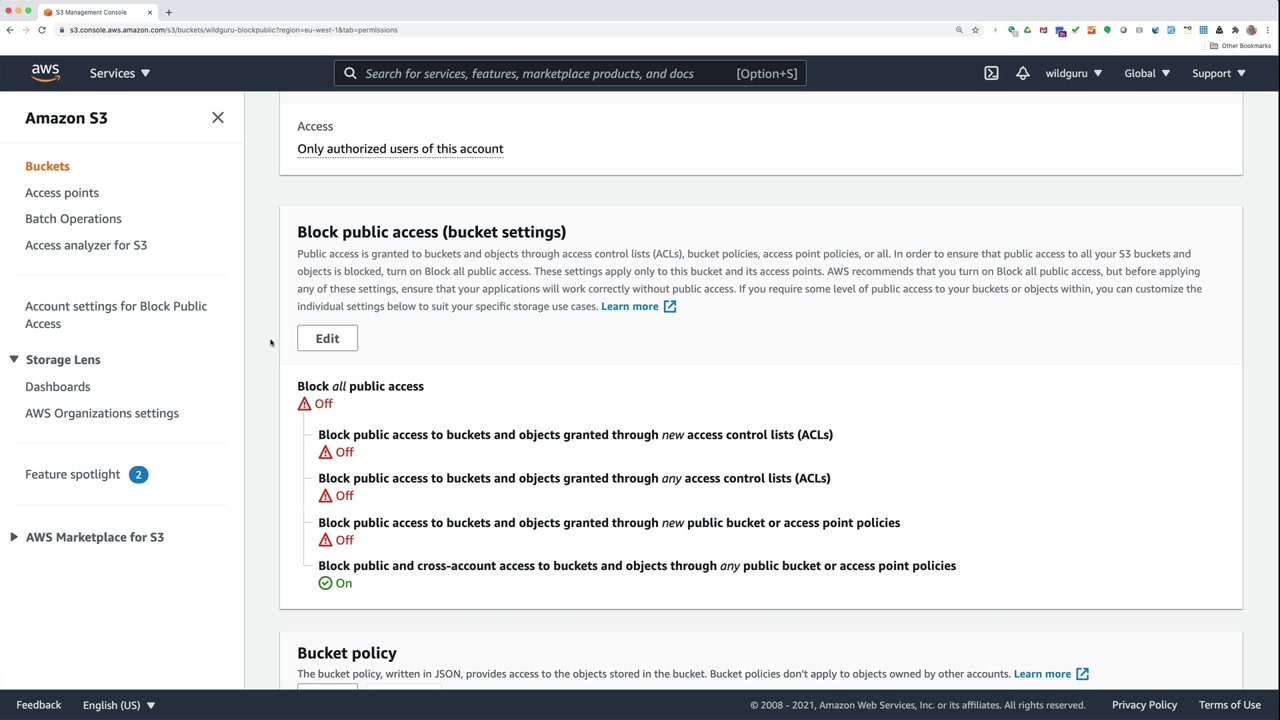Click the AWS services search field
This screenshot has height=720, width=1280.
click(570, 73)
